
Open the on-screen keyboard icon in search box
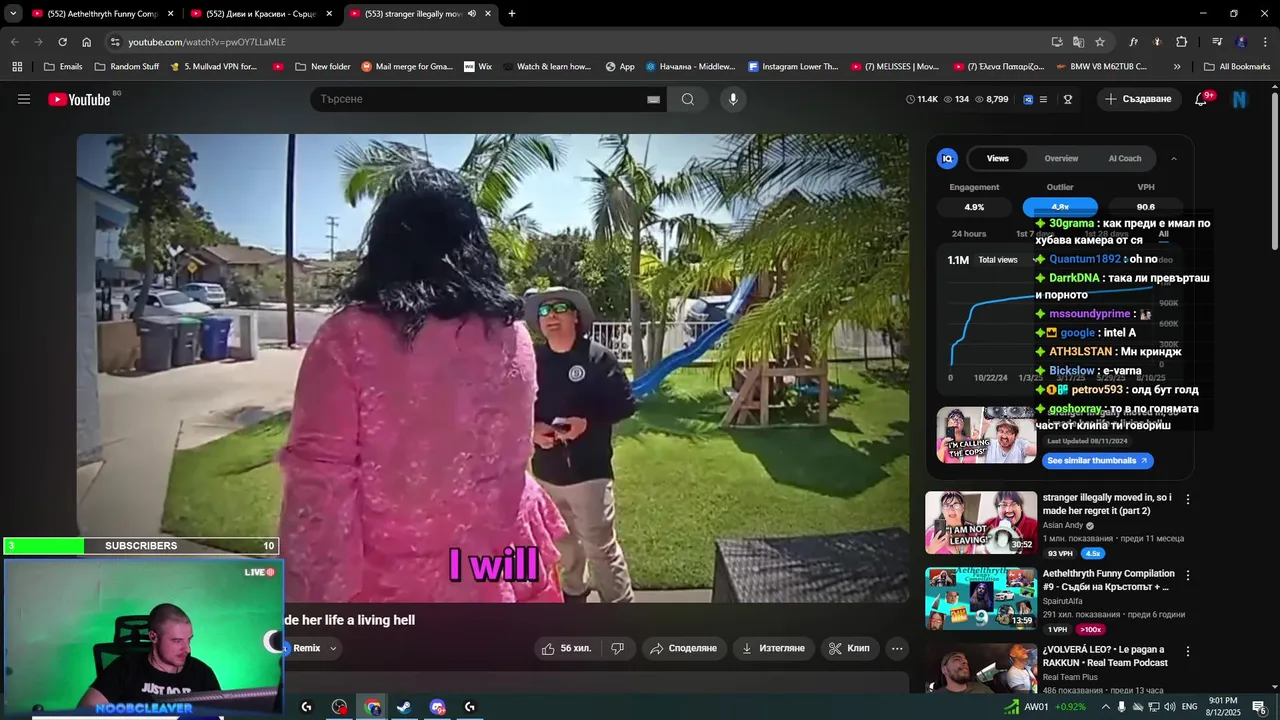point(653,99)
